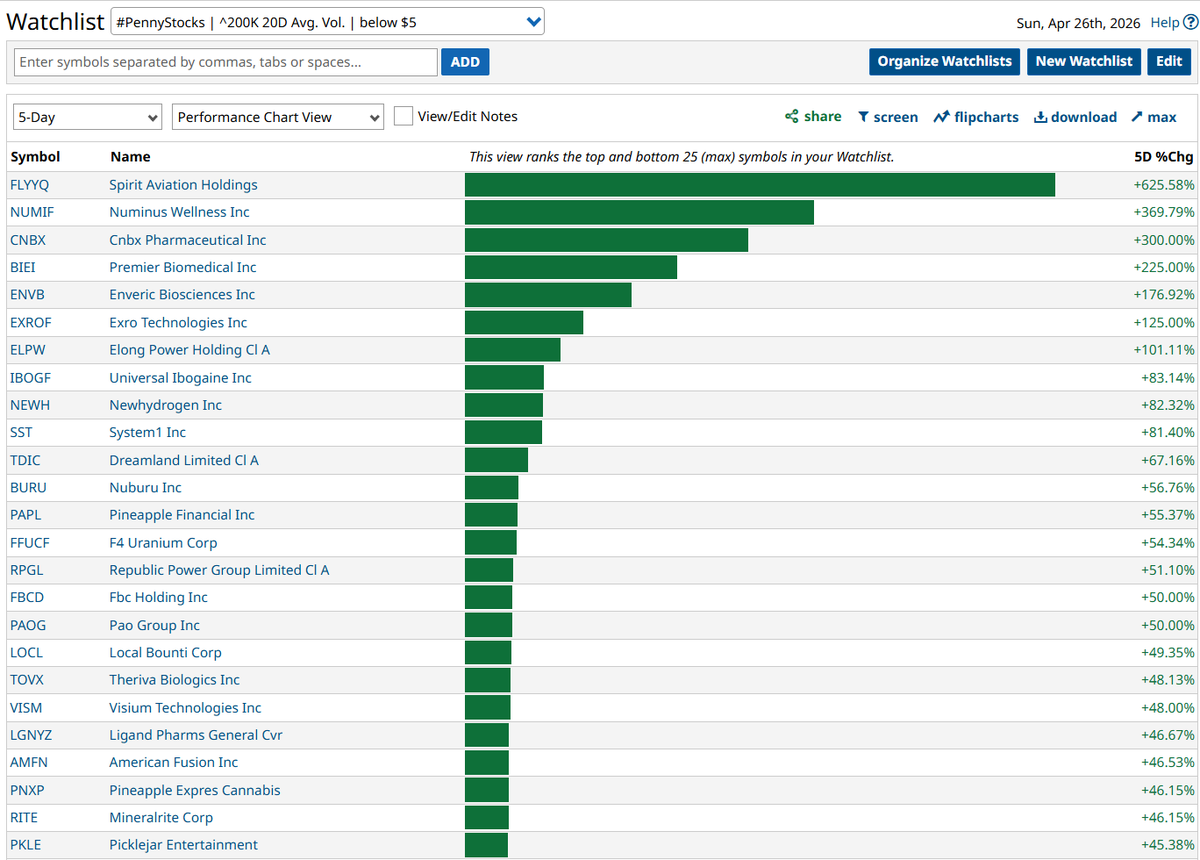
Task: Open the BIEI symbol link
Action: 23,267
